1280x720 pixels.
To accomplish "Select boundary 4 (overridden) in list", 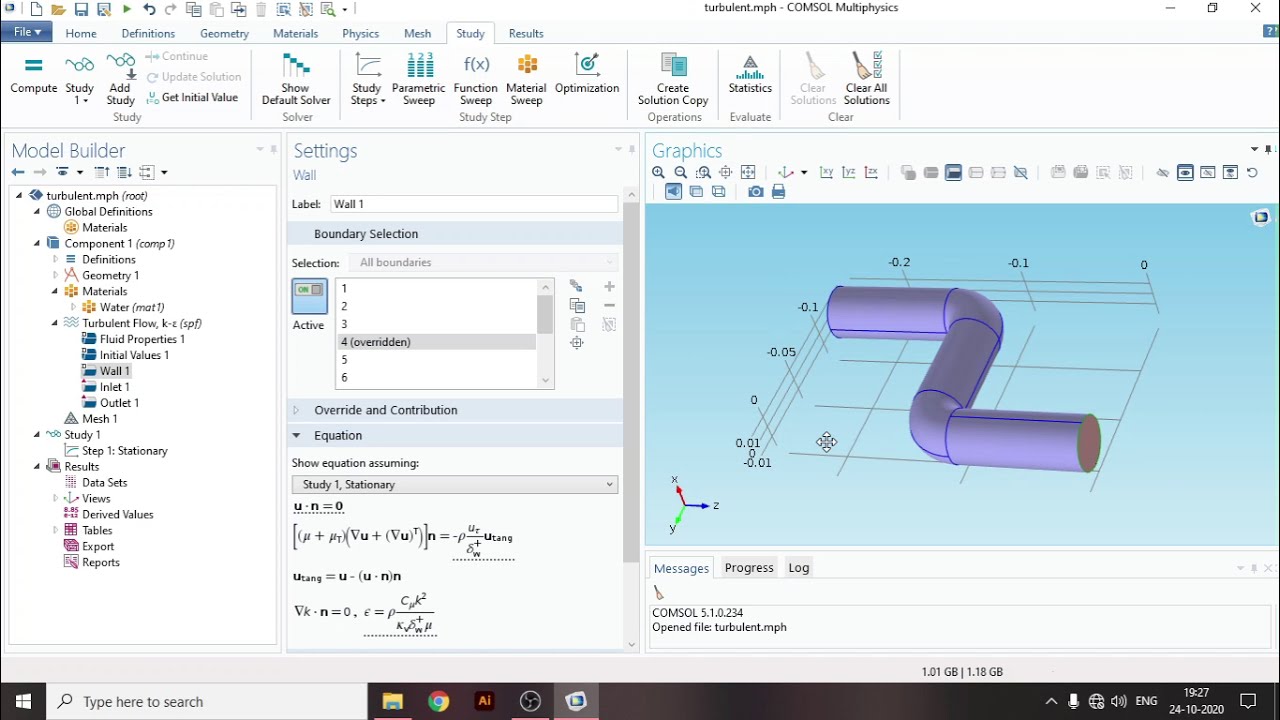I will 437,342.
